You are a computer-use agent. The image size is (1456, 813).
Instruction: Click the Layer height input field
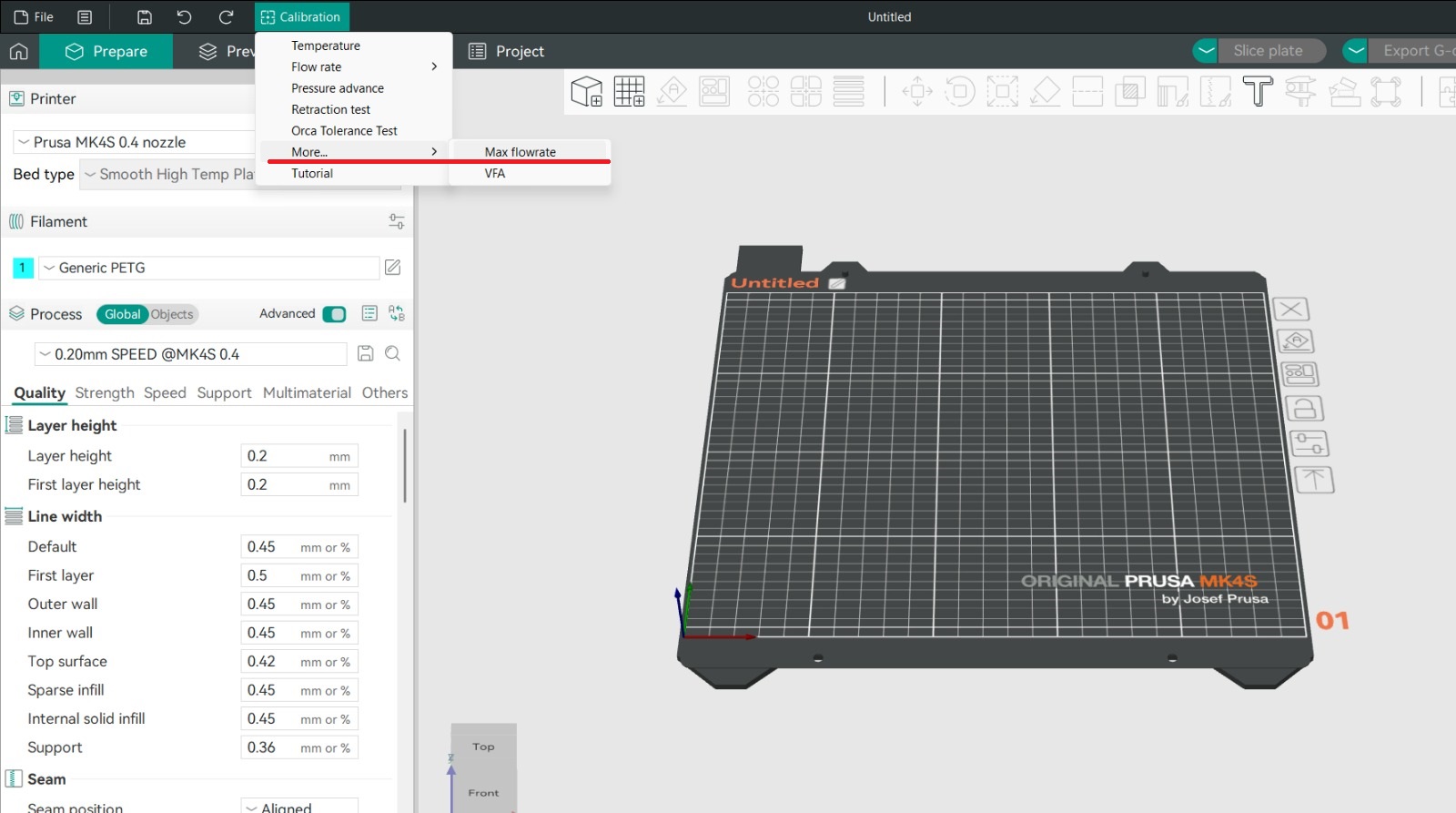pyautogui.click(x=282, y=456)
